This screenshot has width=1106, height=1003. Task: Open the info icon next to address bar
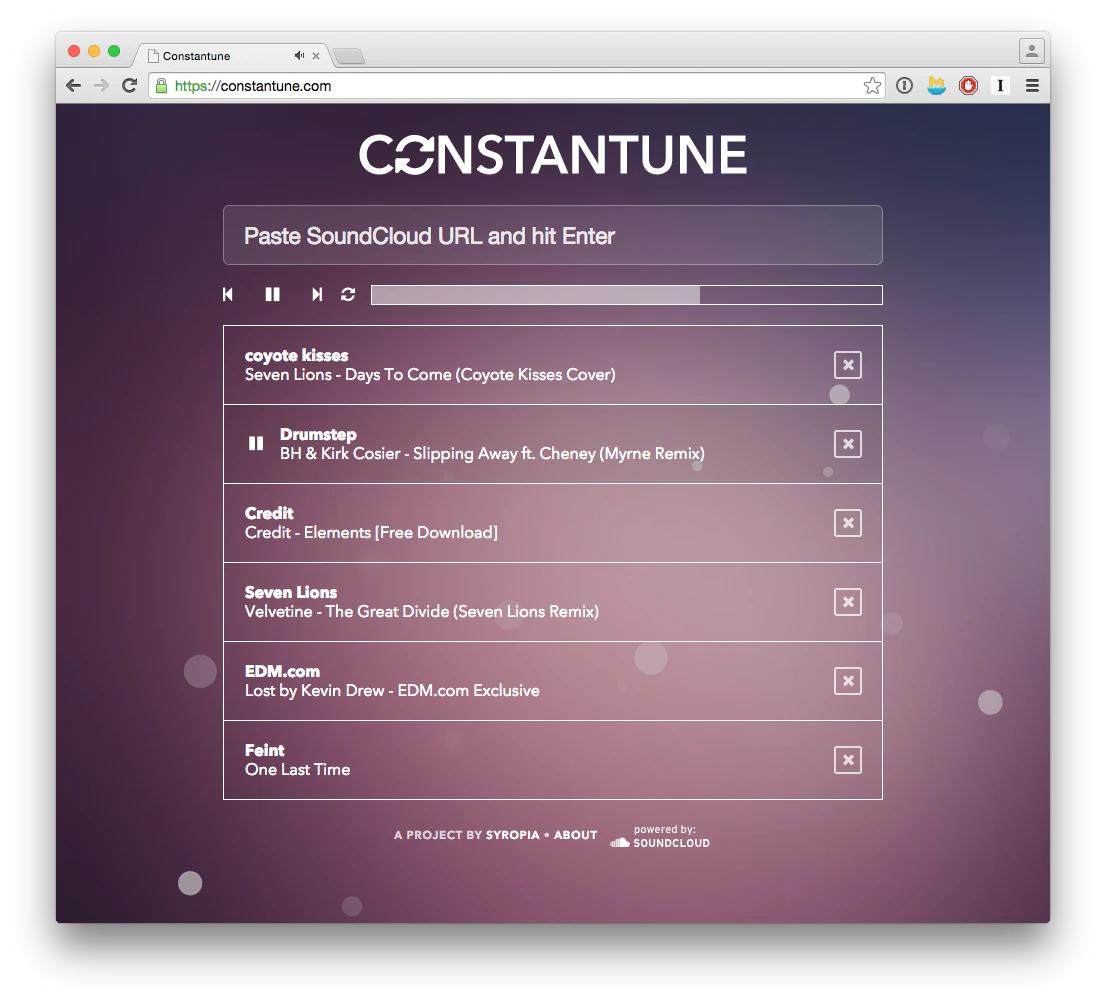pyautogui.click(x=904, y=86)
